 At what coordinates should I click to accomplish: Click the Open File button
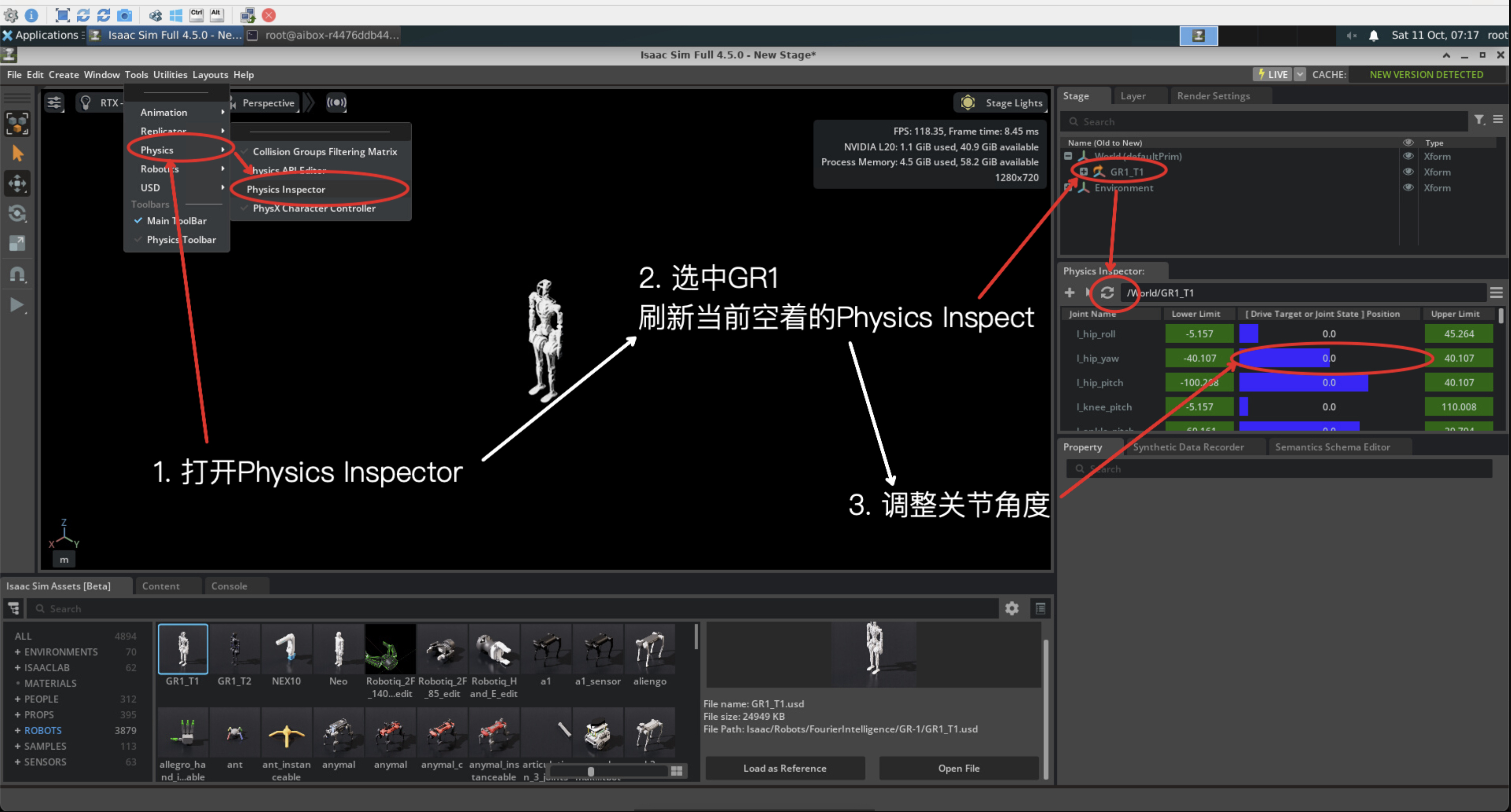(959, 768)
